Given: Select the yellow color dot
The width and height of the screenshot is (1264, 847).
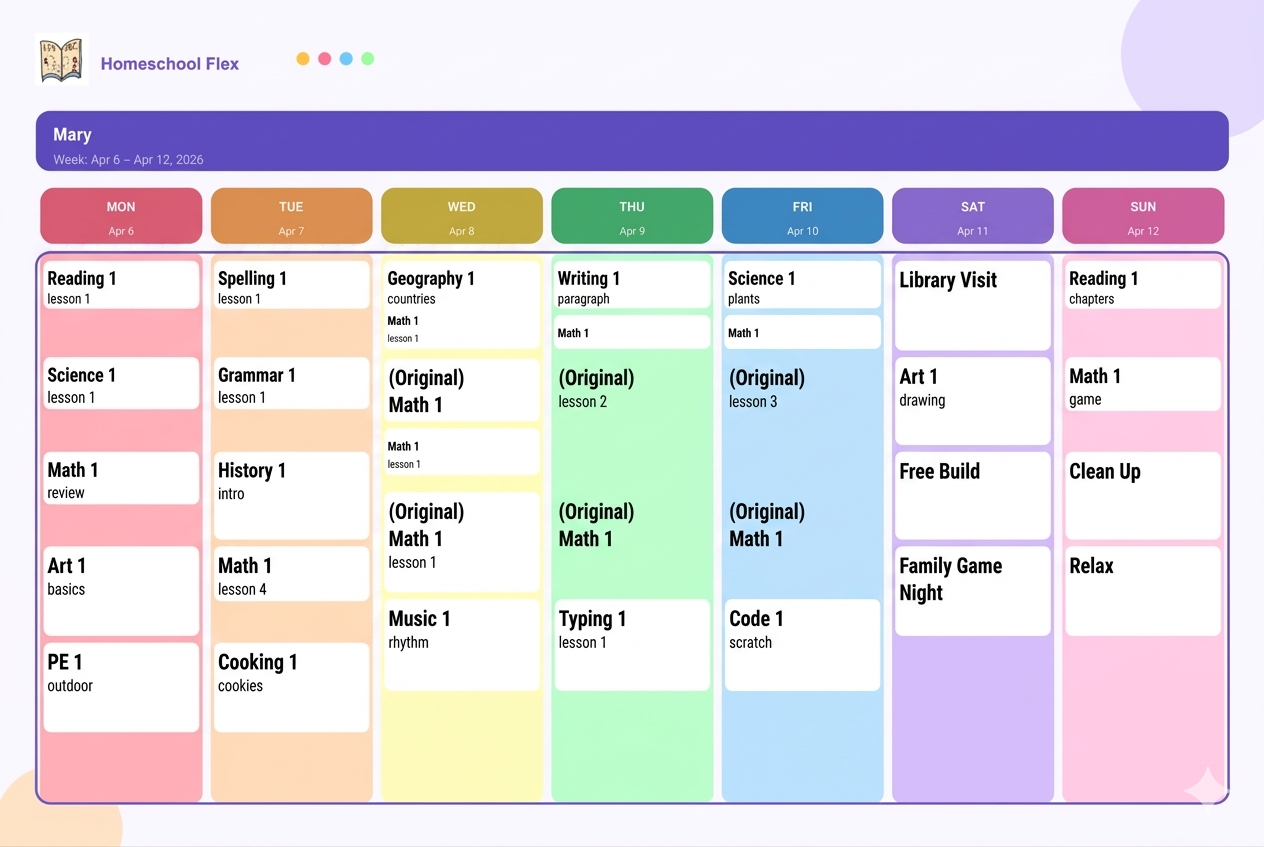Looking at the screenshot, I should (x=303, y=59).
